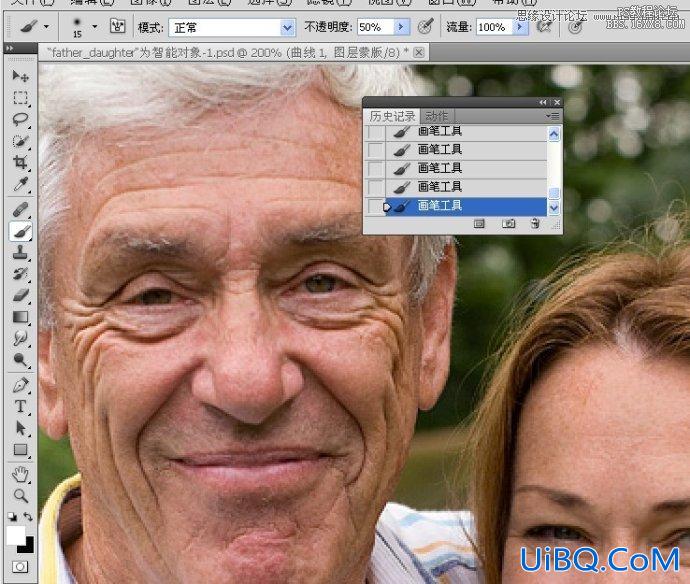Set history brush source on selected 画笔工具 state
Screen dimensions: 690x584
point(375,206)
